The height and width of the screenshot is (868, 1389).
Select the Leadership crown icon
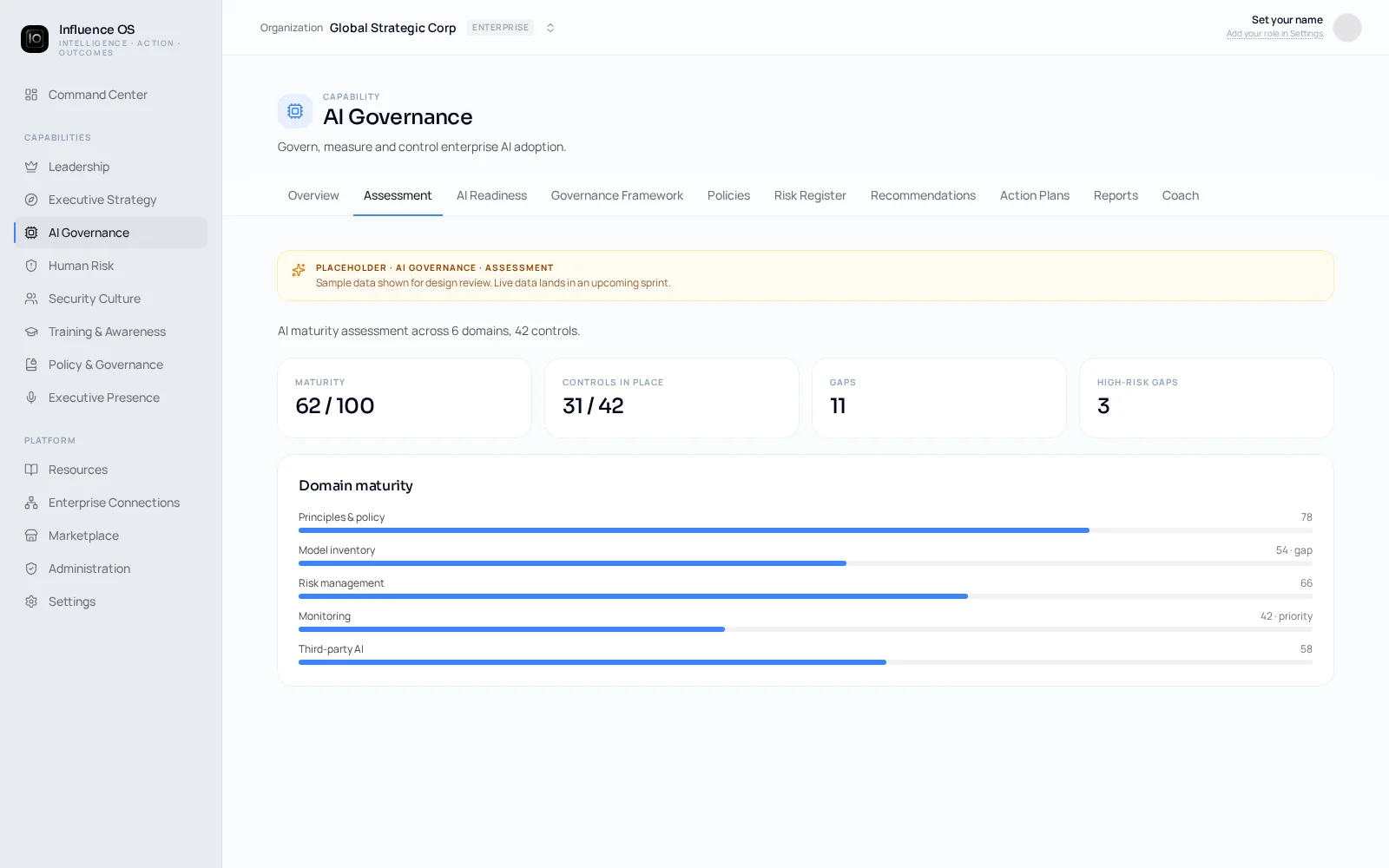(x=31, y=167)
